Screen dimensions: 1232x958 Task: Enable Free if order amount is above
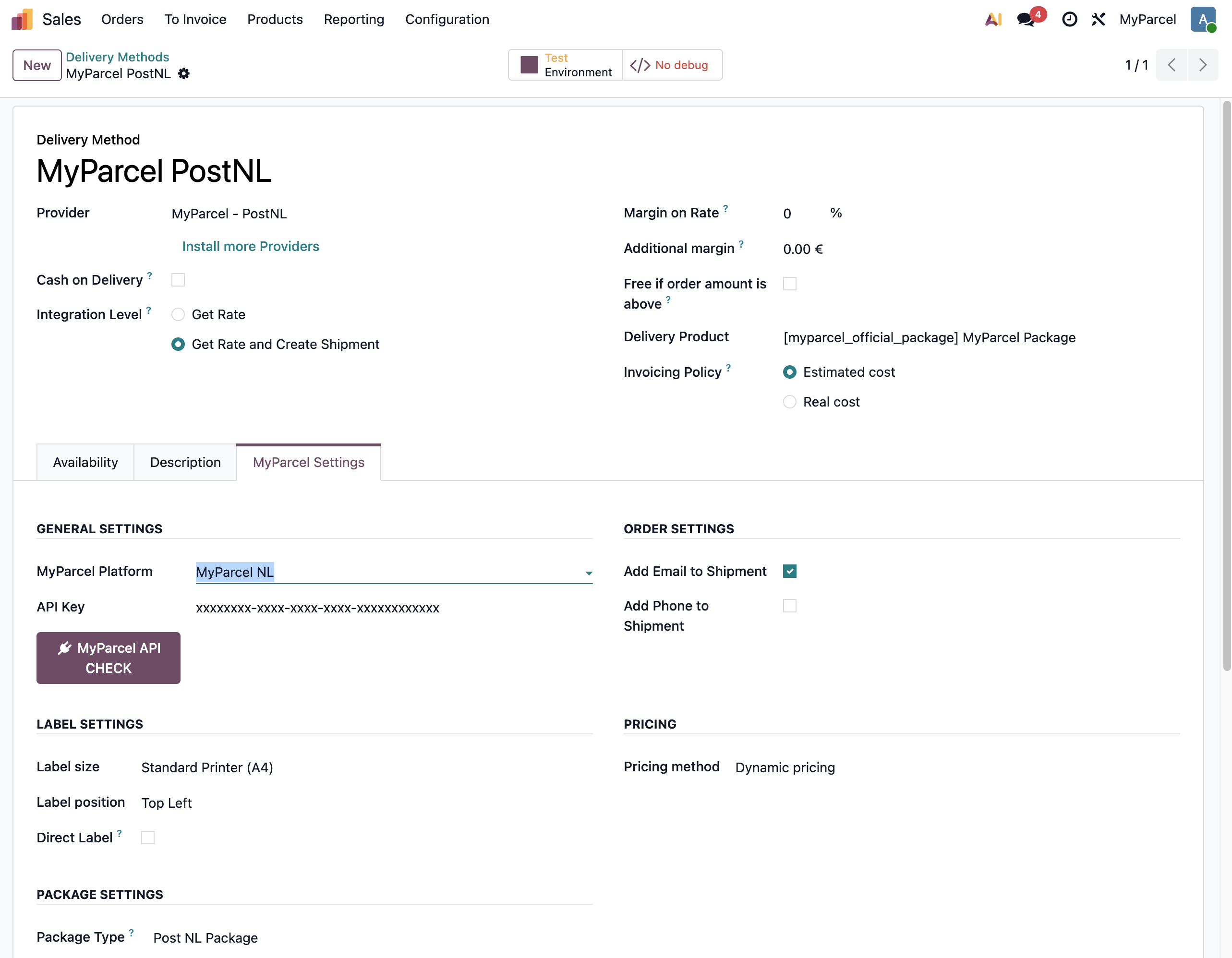[x=790, y=284]
